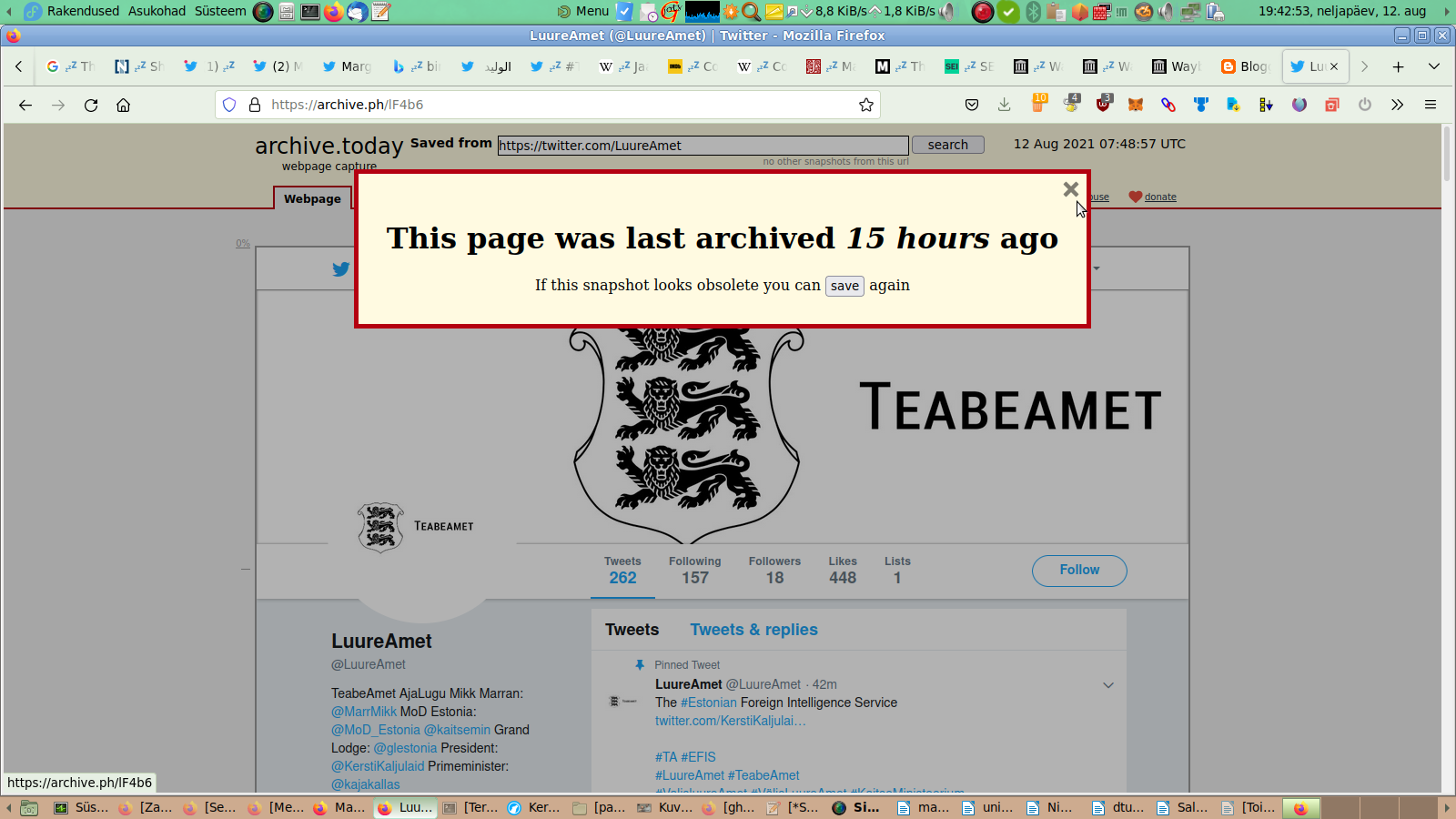Viewport: 1456px width, 819px height.
Task: Open the Sal... document in the taskbar
Action: click(x=1183, y=807)
